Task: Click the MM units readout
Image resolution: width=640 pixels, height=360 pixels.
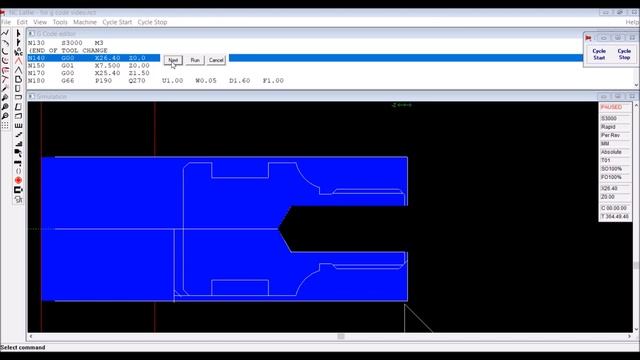Action: tap(605, 144)
